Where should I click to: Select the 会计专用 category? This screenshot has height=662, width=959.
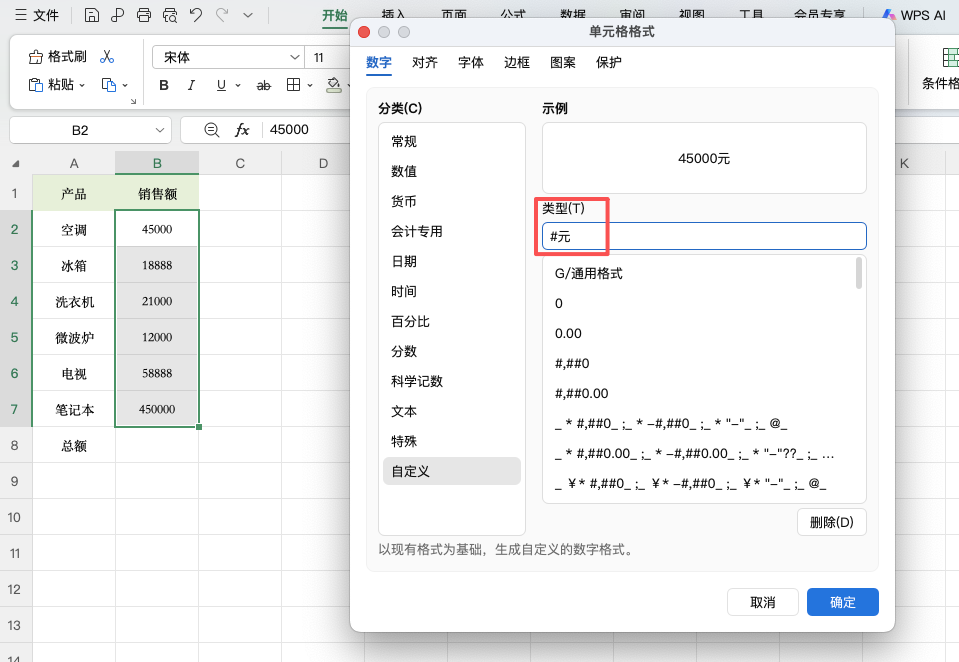(452, 231)
